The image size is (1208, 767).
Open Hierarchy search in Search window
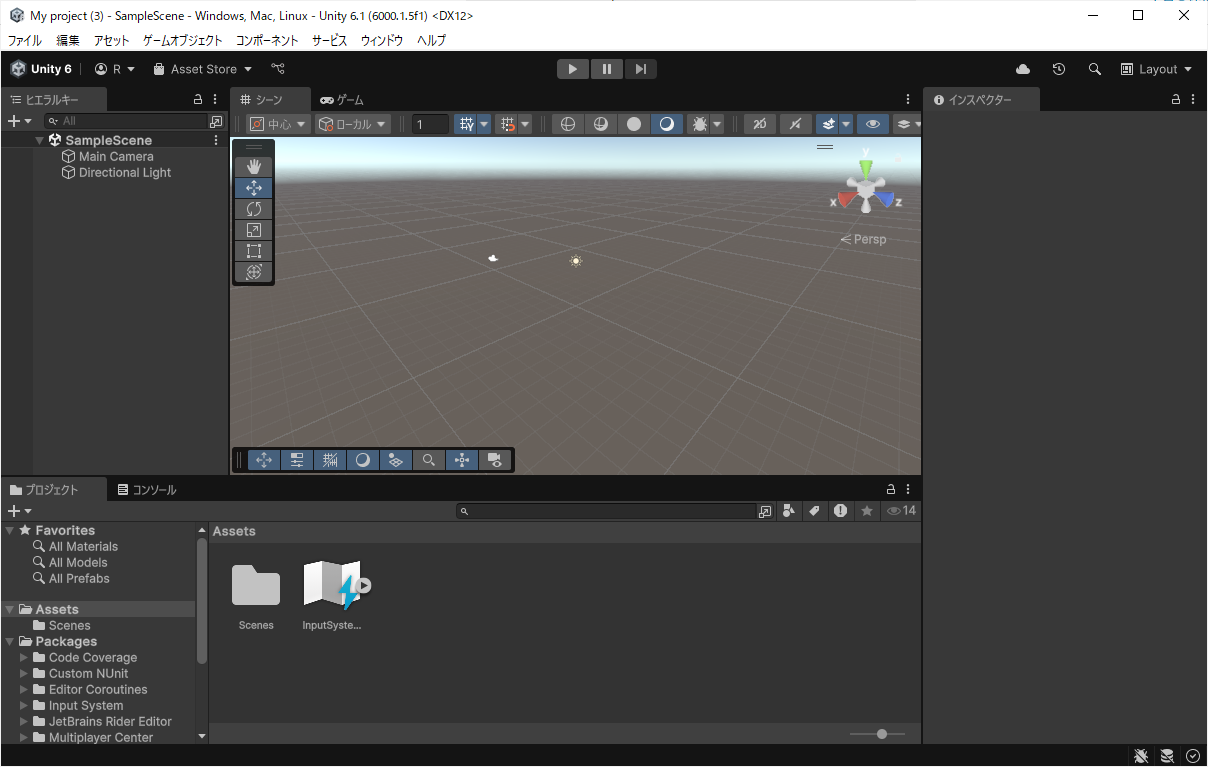(x=216, y=121)
